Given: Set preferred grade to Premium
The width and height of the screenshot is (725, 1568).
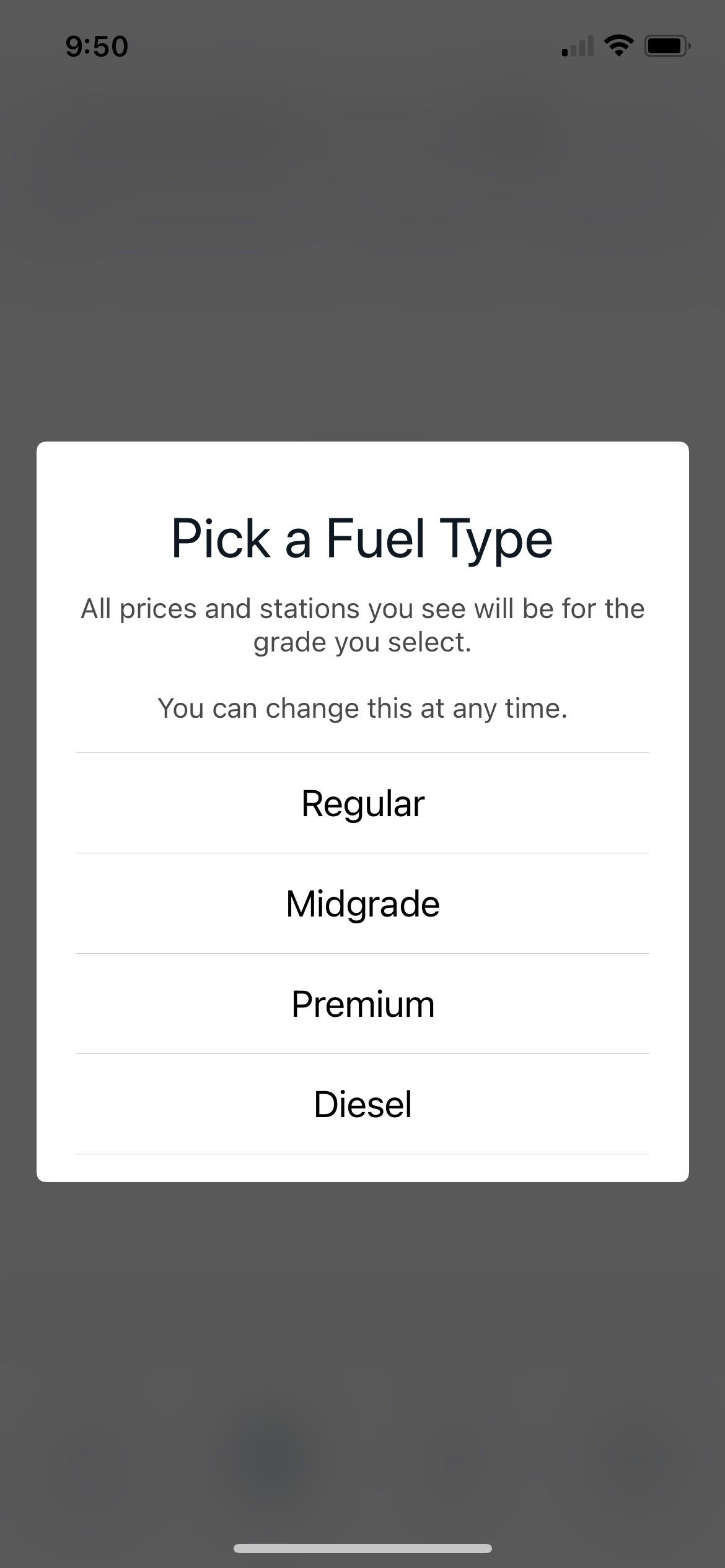Looking at the screenshot, I should click(x=362, y=1004).
